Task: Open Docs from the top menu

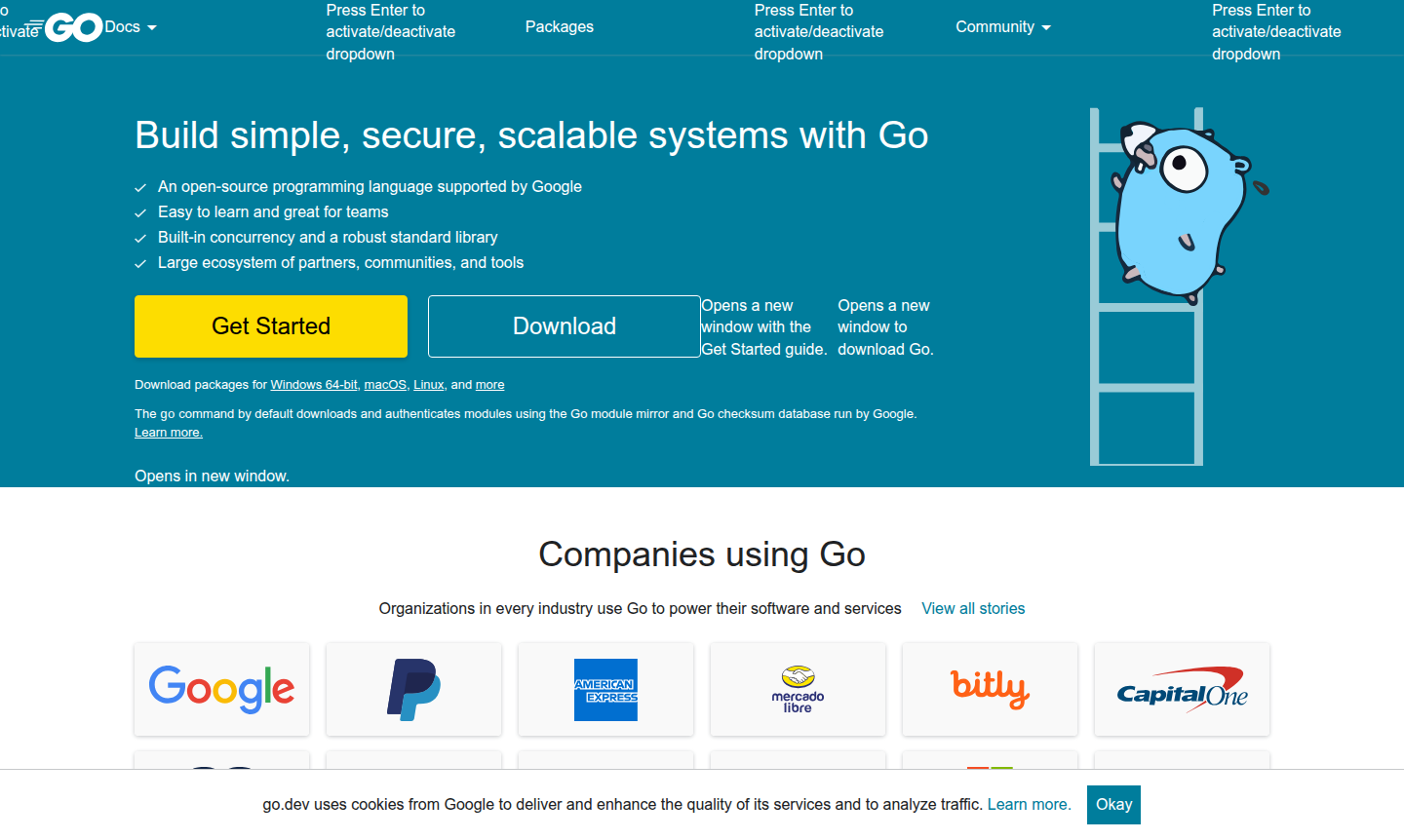Action: coord(123,26)
